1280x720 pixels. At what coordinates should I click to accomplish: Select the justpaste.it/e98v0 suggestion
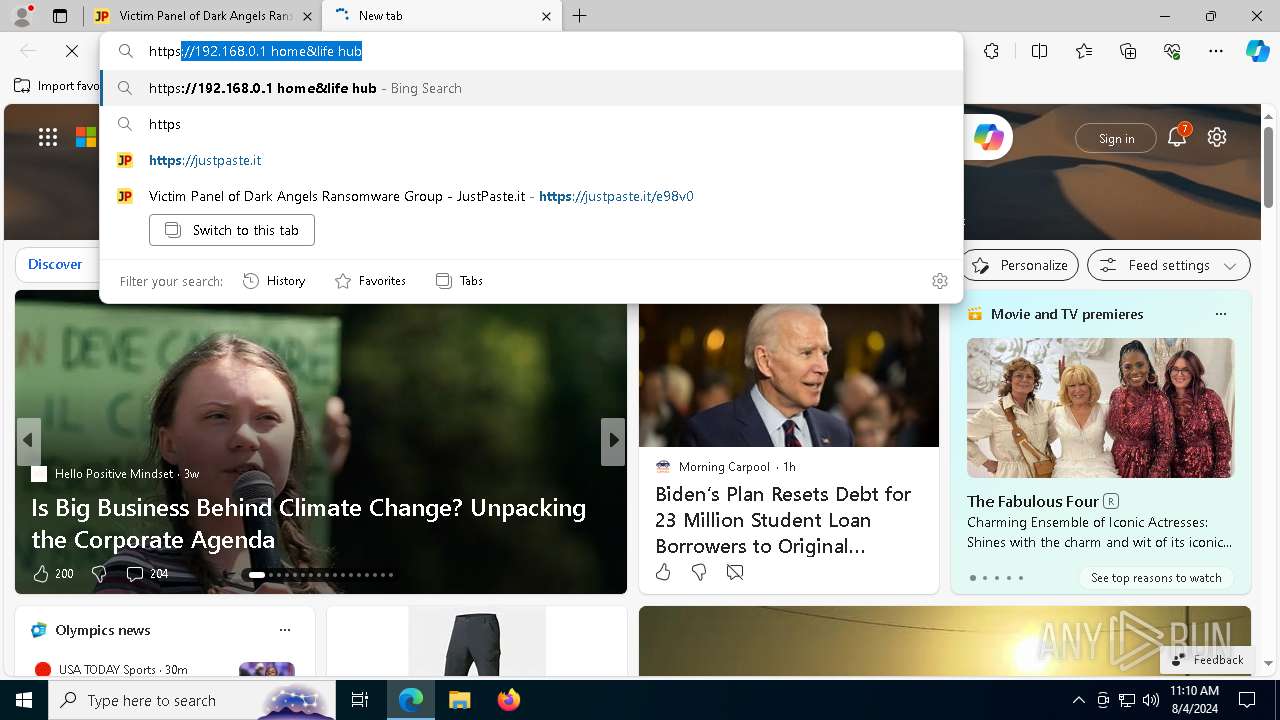tap(531, 196)
